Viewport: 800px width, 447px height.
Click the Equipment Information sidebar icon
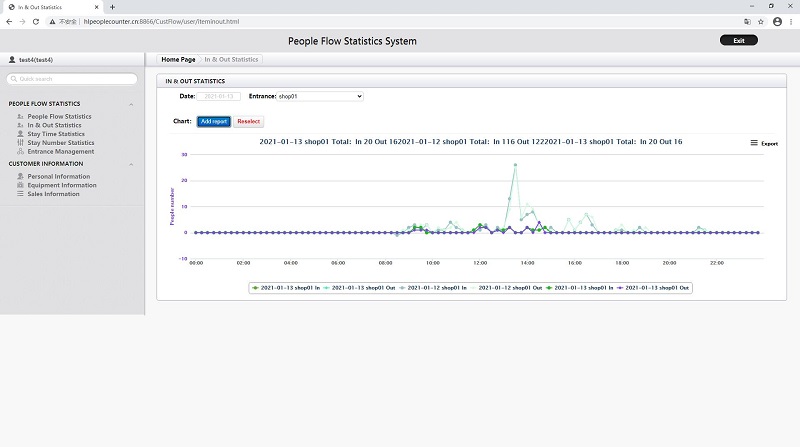coord(20,185)
